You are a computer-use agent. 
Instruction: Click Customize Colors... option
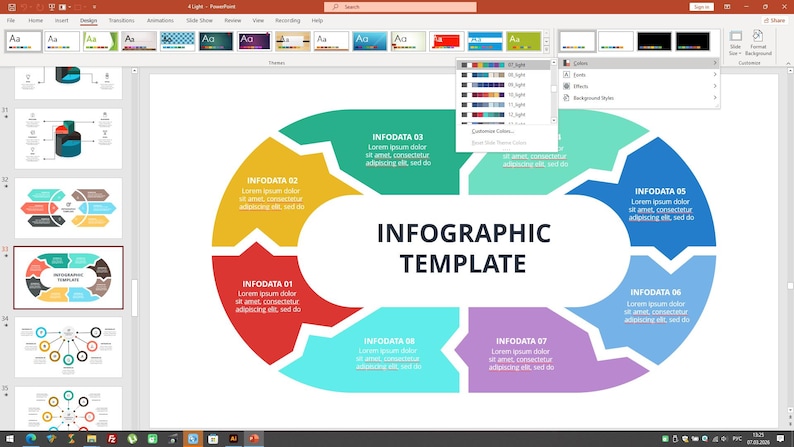click(492, 131)
